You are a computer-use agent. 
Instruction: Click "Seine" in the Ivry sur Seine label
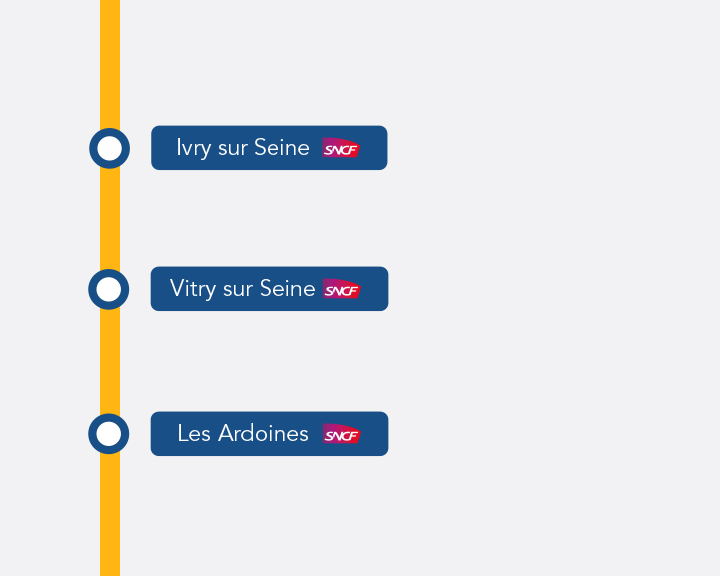click(281, 147)
